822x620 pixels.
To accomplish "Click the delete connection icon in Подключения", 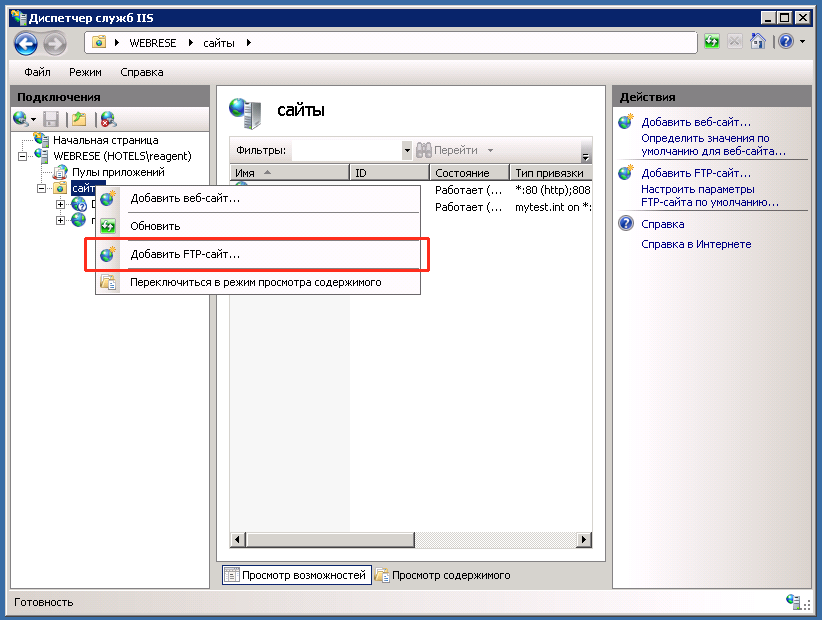I will pos(109,119).
